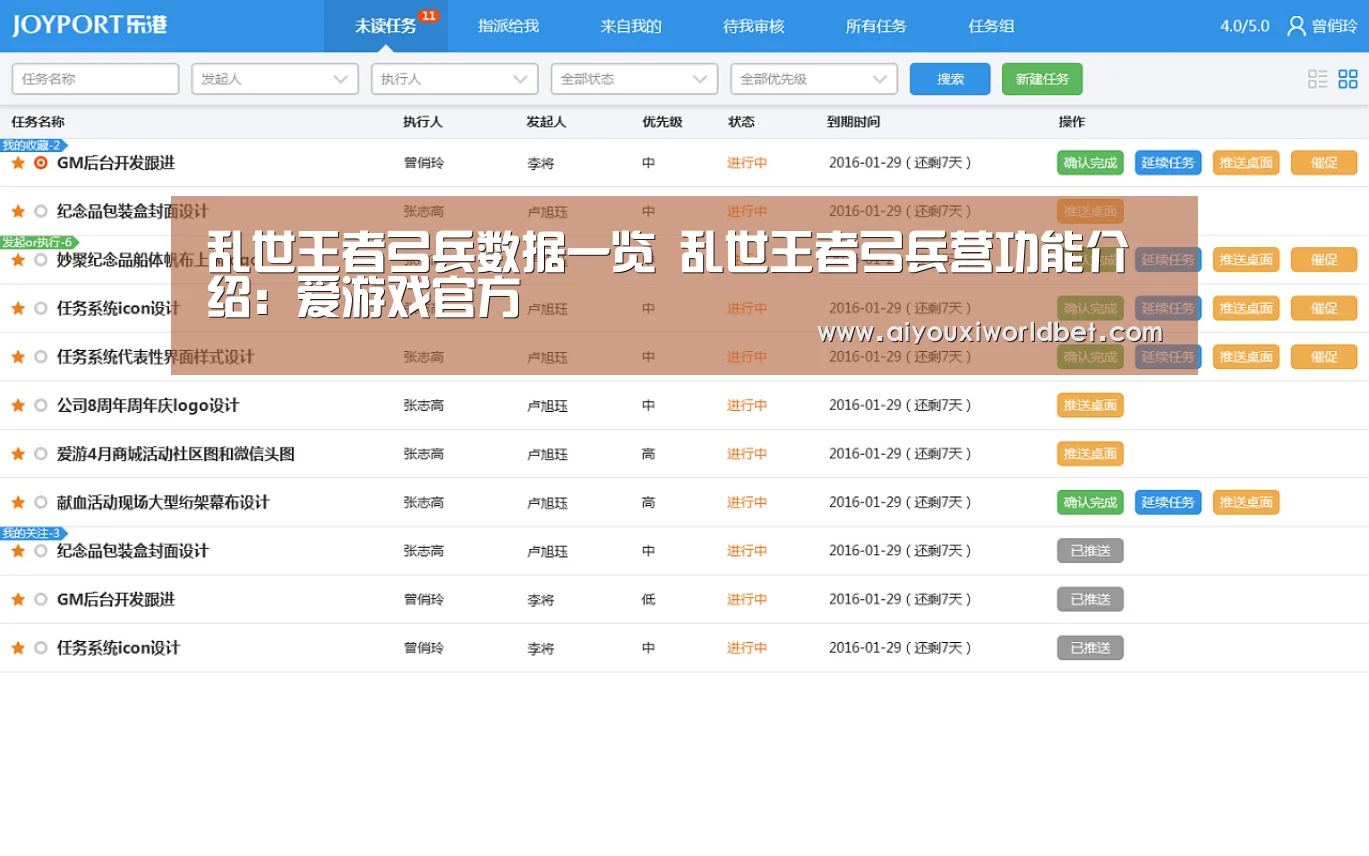Select radio for 任务系统icon设计 by 李将
Viewport: 1369px width, 856px height.
pos(41,648)
